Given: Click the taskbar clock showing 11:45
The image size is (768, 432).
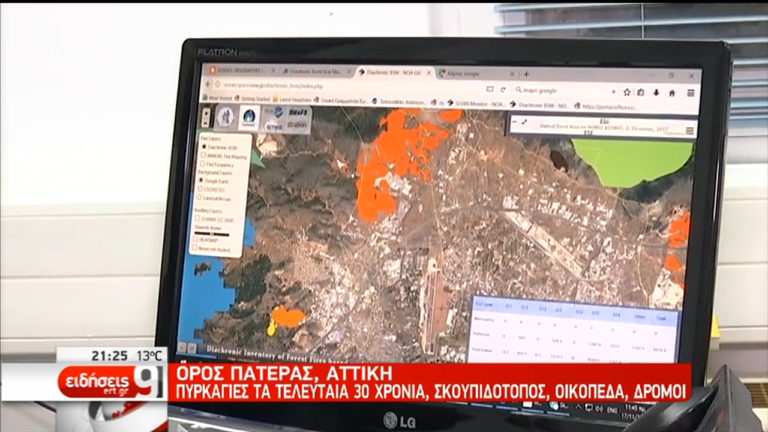Looking at the screenshot, I should tap(635, 410).
